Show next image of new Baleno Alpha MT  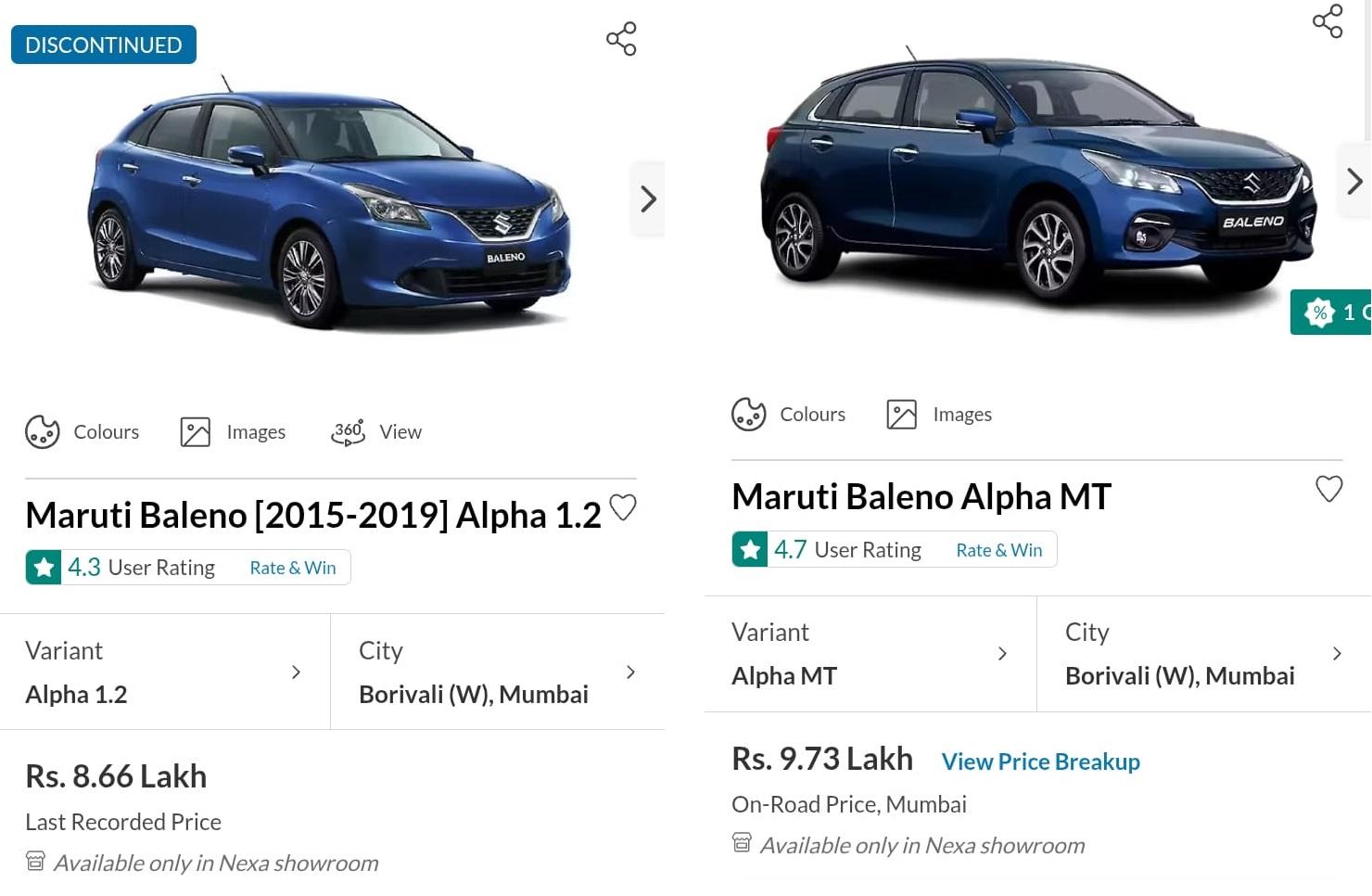pyautogui.click(x=1354, y=181)
